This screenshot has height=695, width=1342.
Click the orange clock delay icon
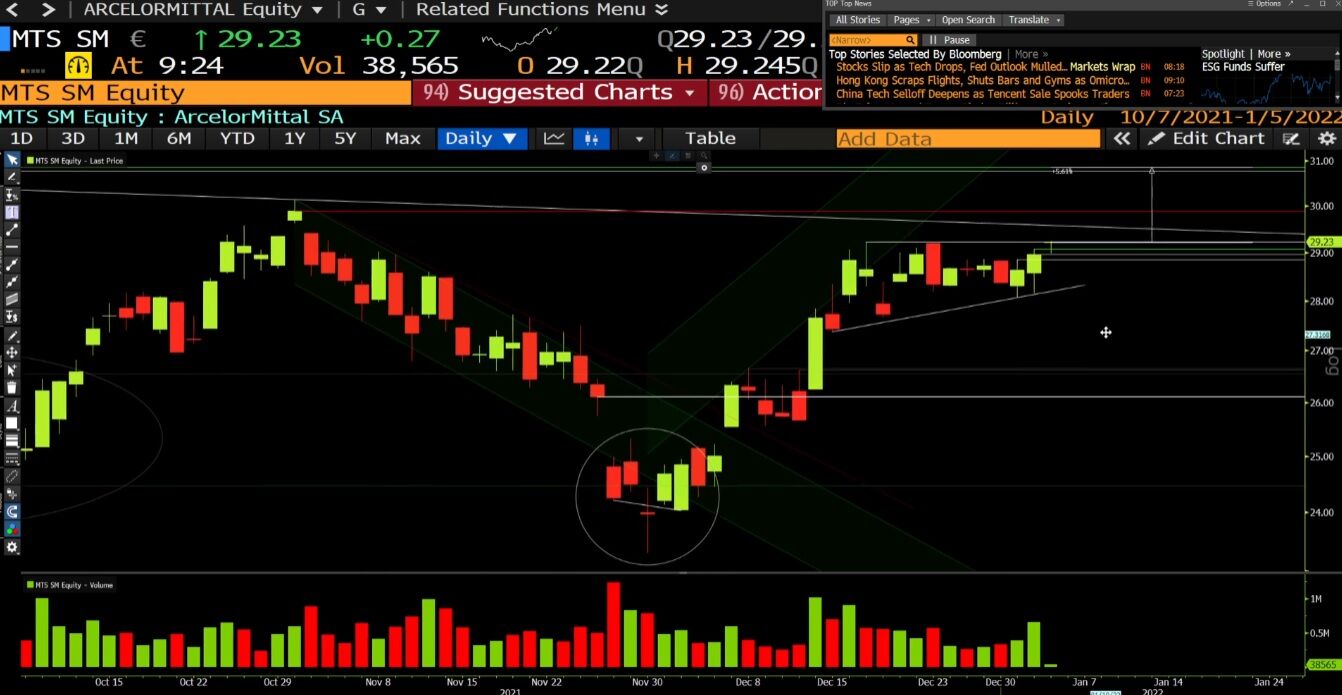[79, 66]
